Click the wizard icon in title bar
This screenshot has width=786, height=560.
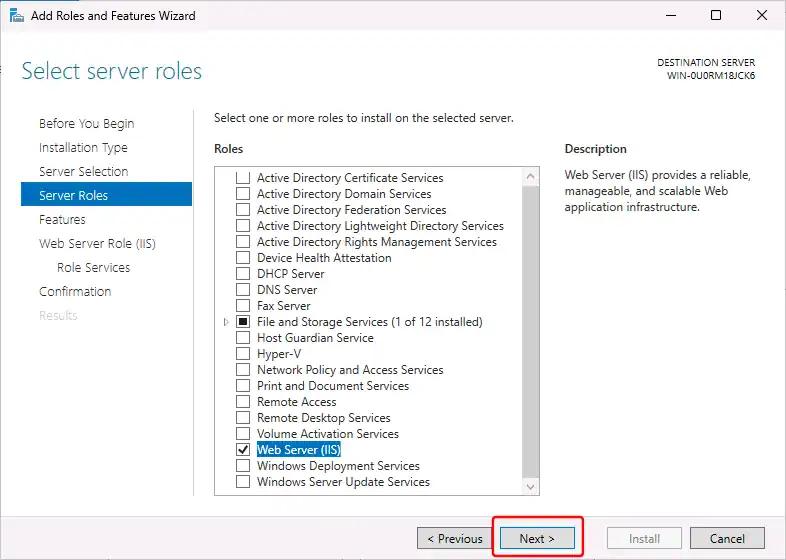tap(16, 16)
